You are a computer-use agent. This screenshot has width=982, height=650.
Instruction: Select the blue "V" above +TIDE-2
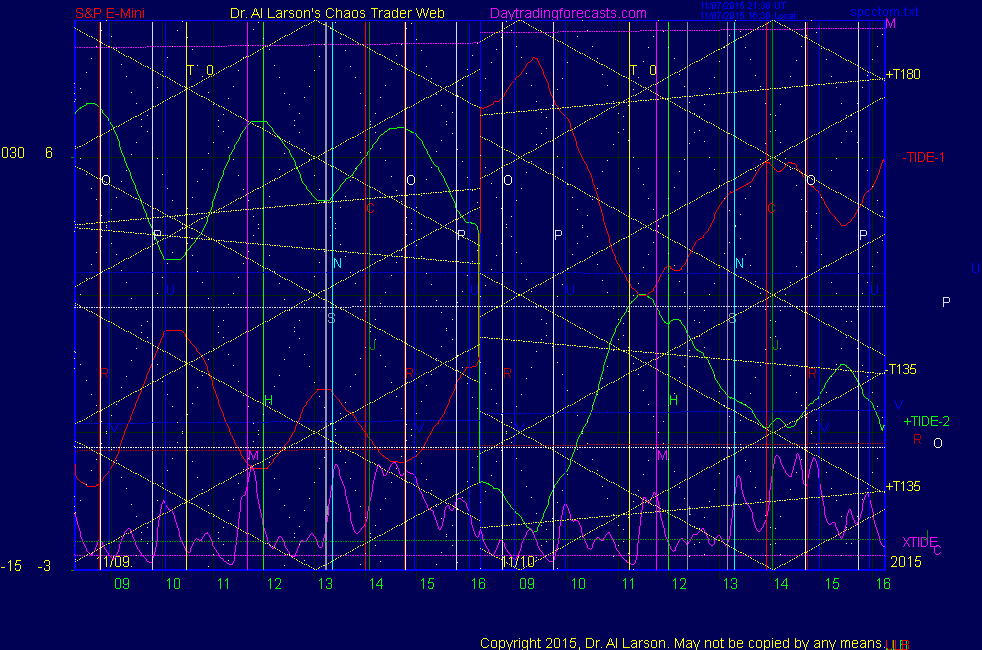(x=898, y=405)
